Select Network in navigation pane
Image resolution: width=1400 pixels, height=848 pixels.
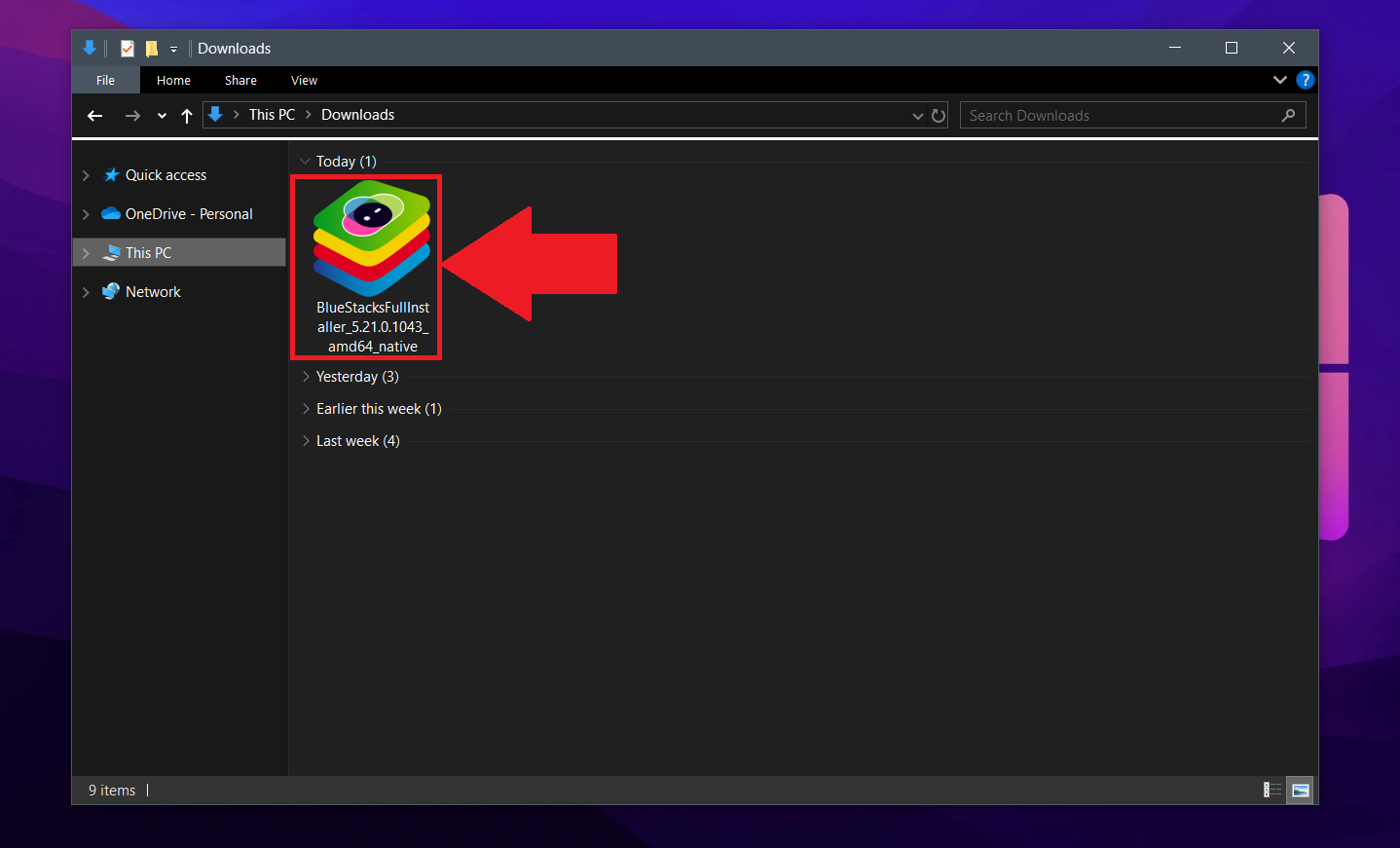[153, 292]
